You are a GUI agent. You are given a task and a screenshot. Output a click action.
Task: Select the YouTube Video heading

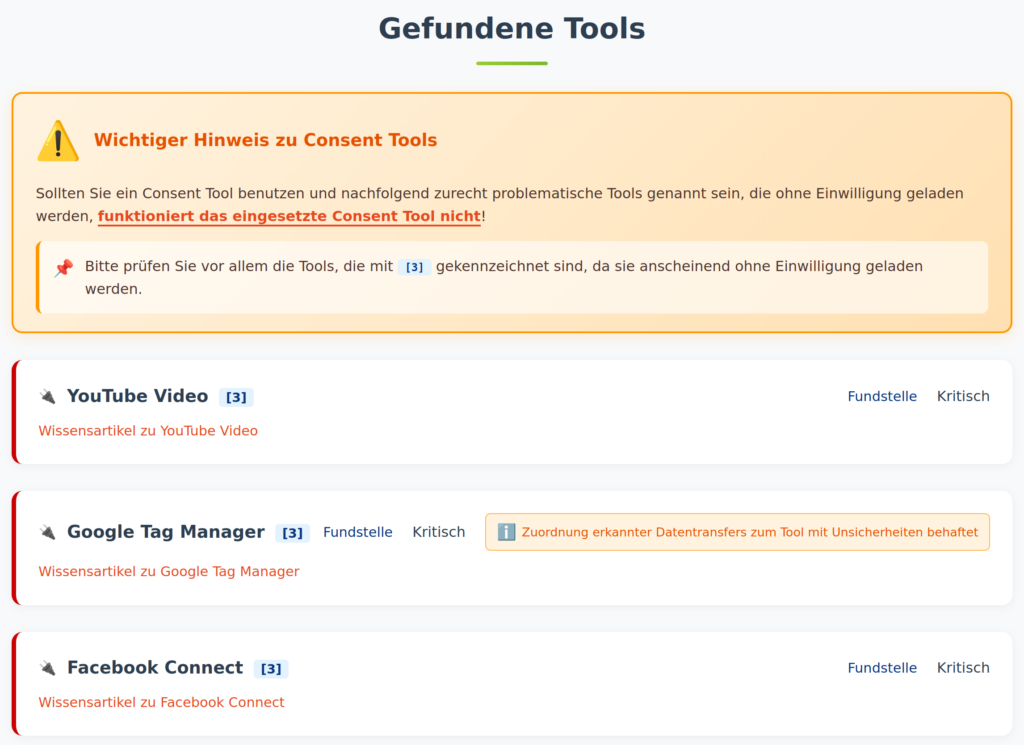(x=138, y=396)
